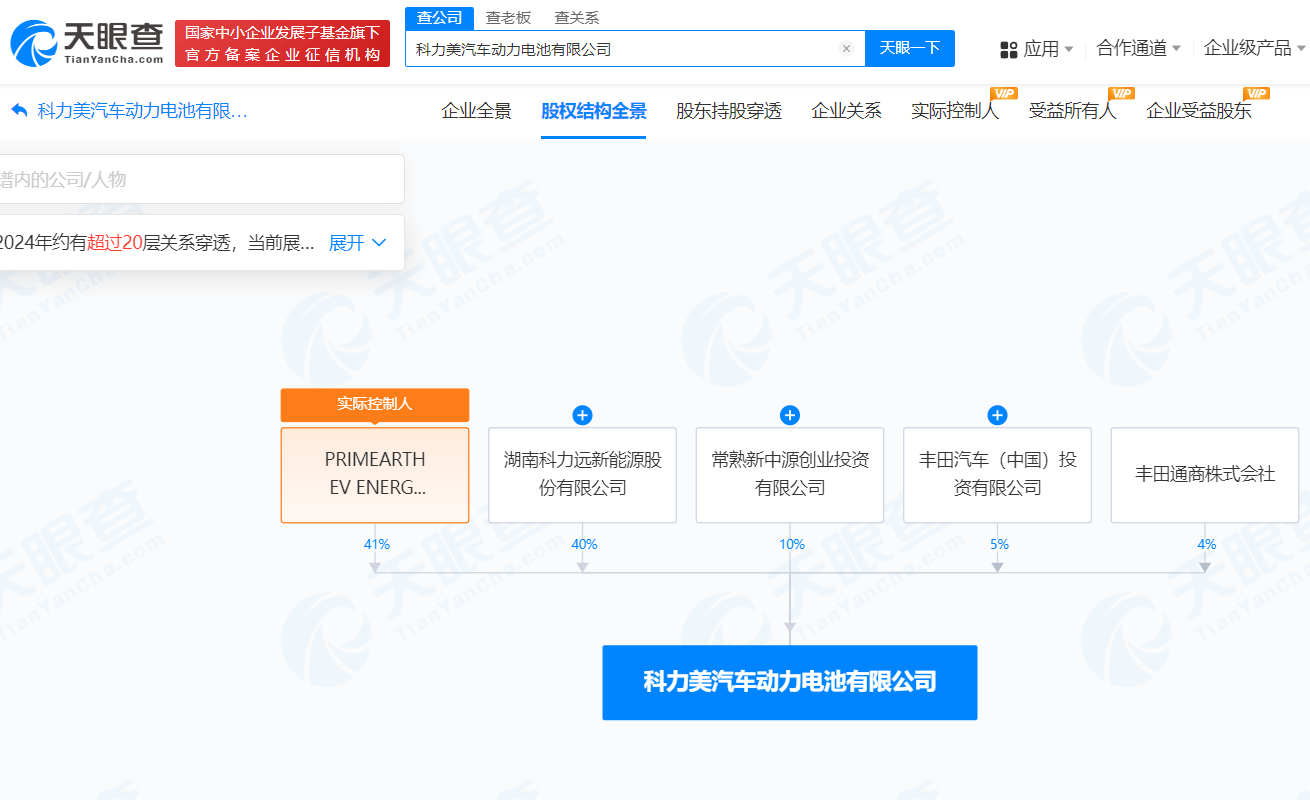The width and height of the screenshot is (1310, 800).
Task: Click the orange 实际控制人 label tag
Action: pos(375,405)
